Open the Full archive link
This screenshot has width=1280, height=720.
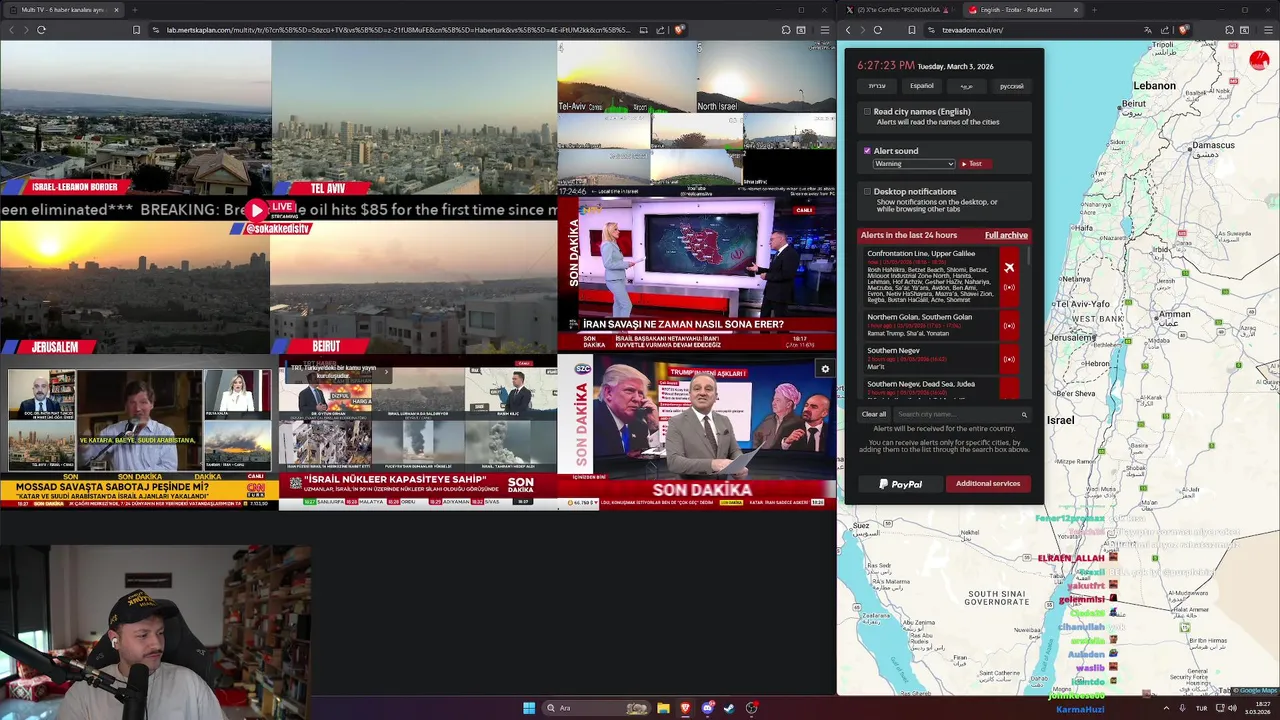[1006, 235]
